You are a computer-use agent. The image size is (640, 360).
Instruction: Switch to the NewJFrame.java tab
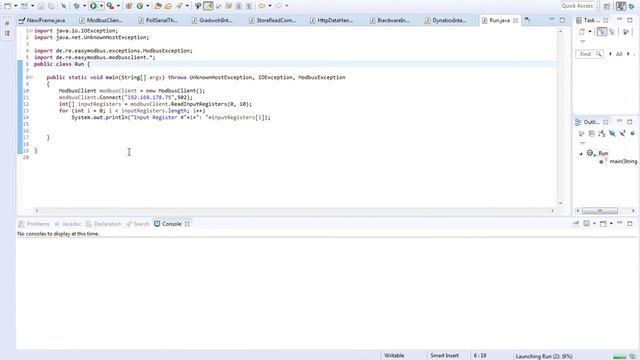coord(42,20)
